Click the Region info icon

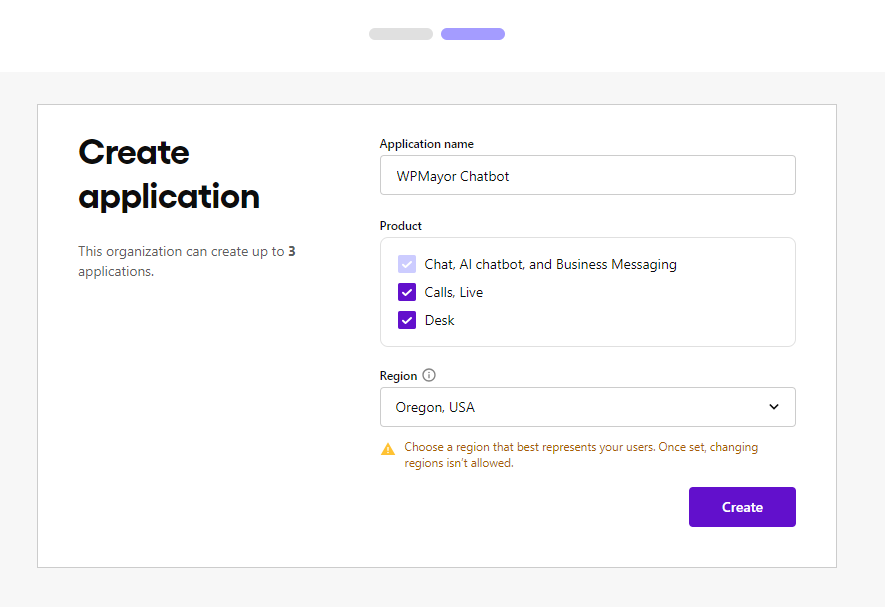(x=429, y=376)
